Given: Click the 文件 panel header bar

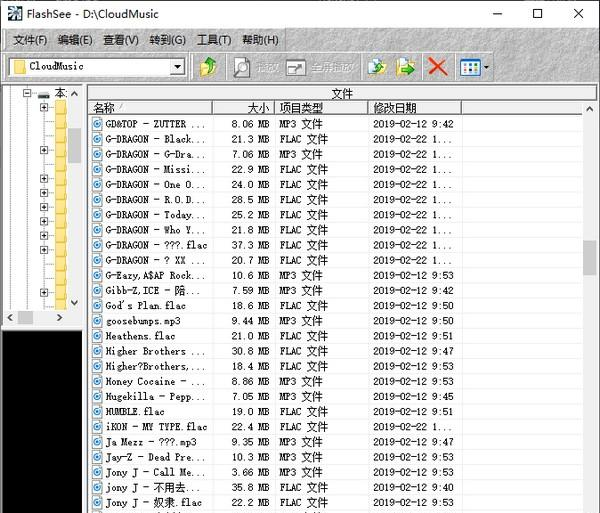Looking at the screenshot, I should pos(342,93).
